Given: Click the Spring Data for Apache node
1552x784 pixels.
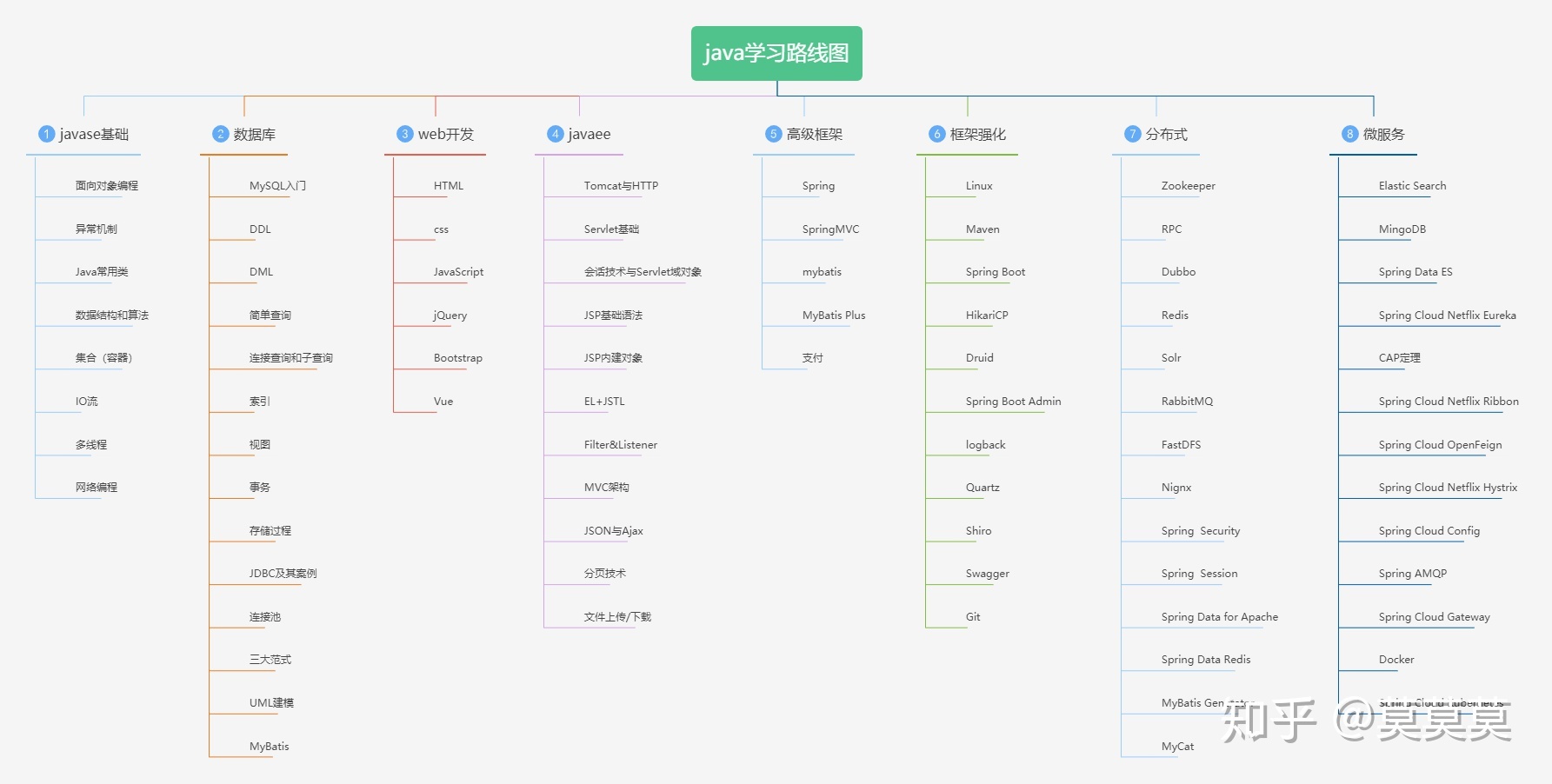Looking at the screenshot, I should [1220, 617].
